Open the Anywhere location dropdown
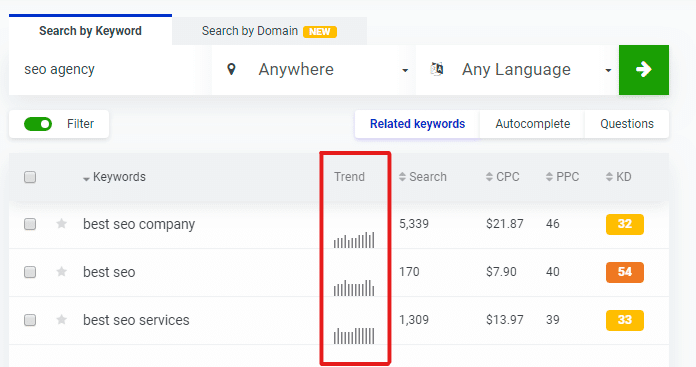 point(314,70)
